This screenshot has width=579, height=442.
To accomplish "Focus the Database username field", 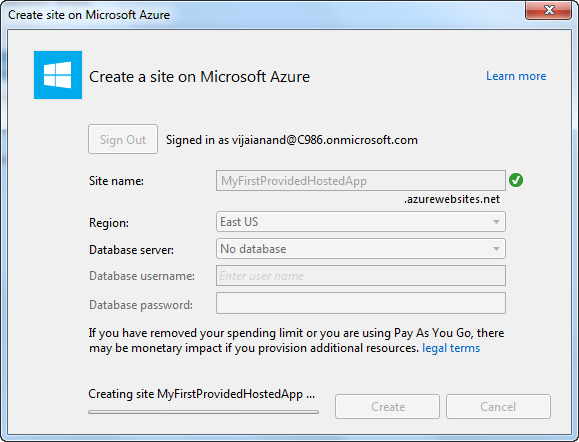I will 361,276.
